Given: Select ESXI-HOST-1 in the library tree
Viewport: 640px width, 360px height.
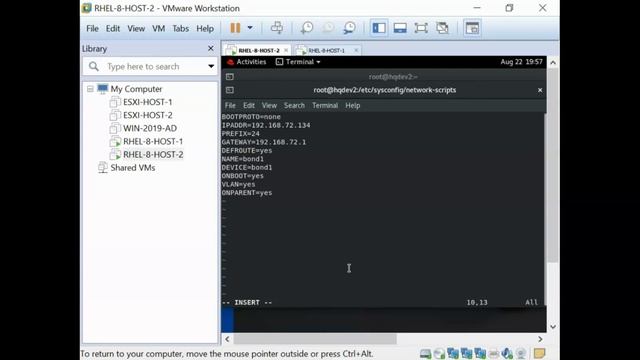Looking at the screenshot, I should (148, 102).
